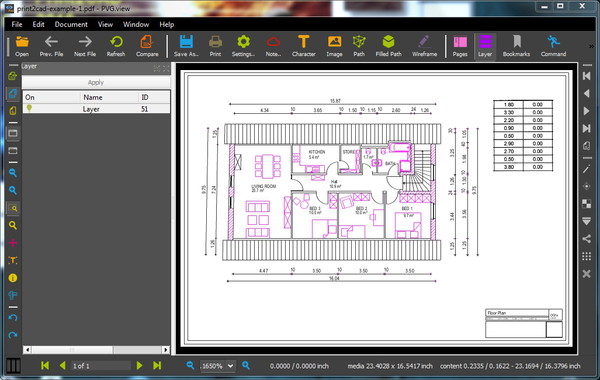Close the Layer panel
600x380 pixels.
166,68
